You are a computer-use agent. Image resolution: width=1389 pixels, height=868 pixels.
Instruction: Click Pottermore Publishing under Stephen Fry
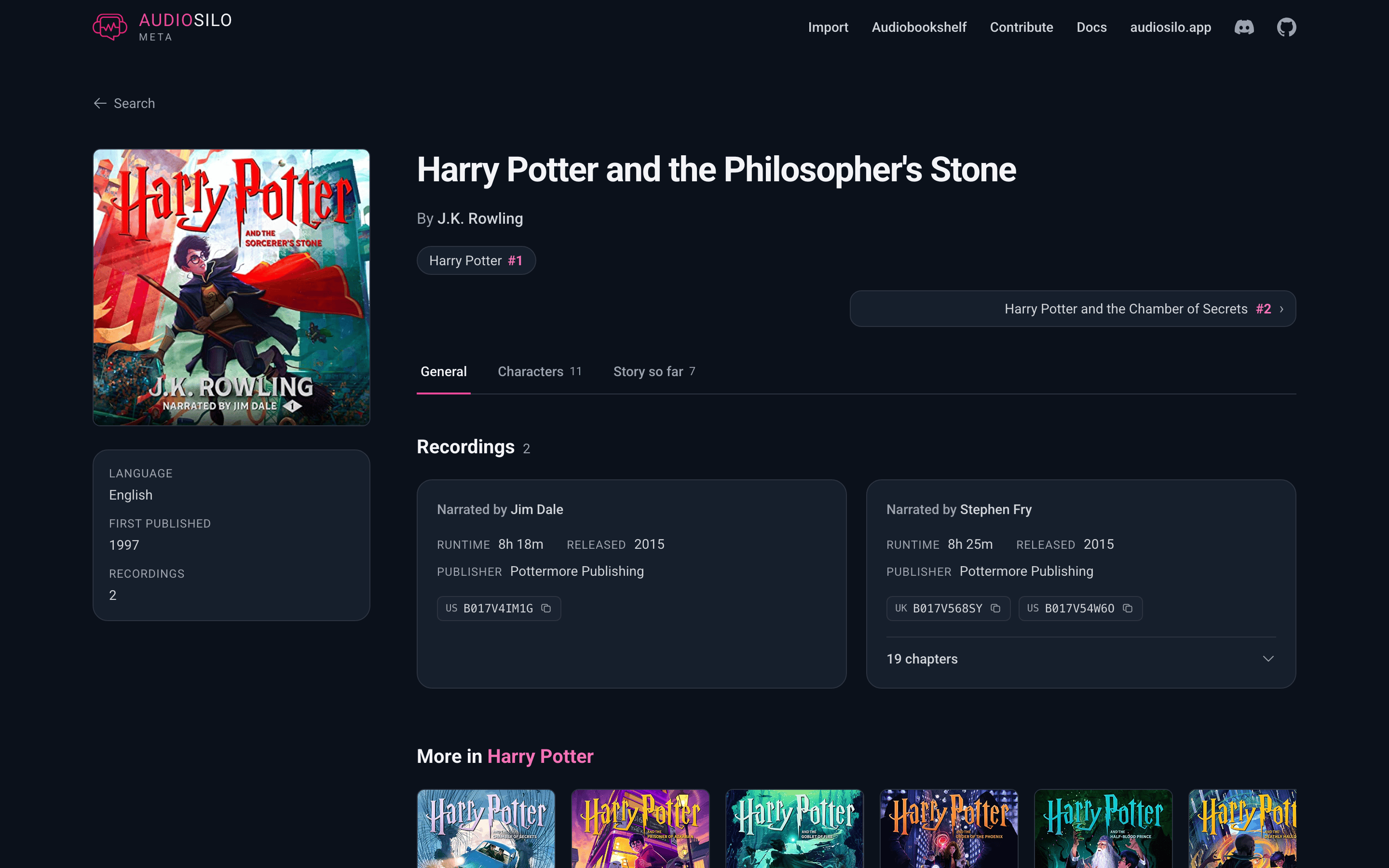[1026, 571]
